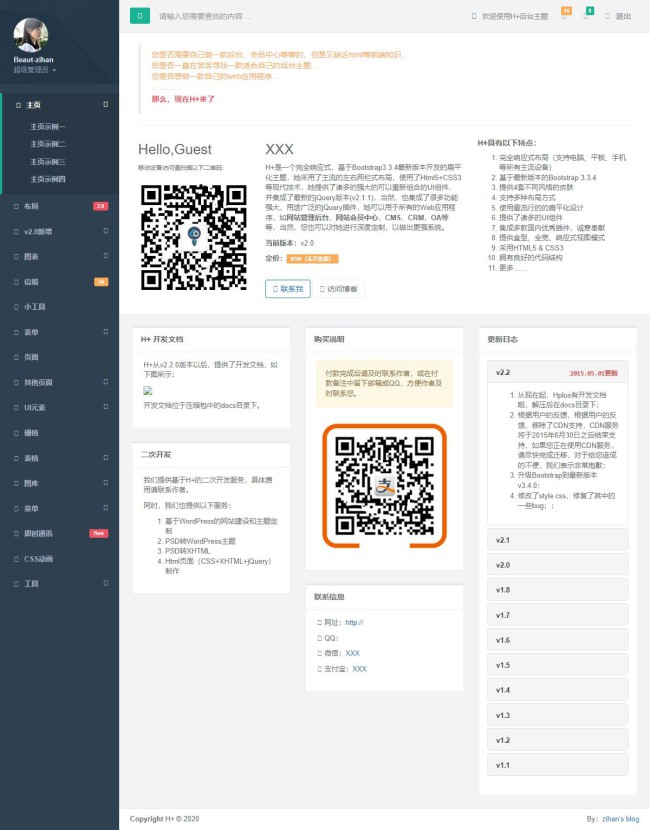
Task: Click the 联系我 button
Action: [x=288, y=289]
